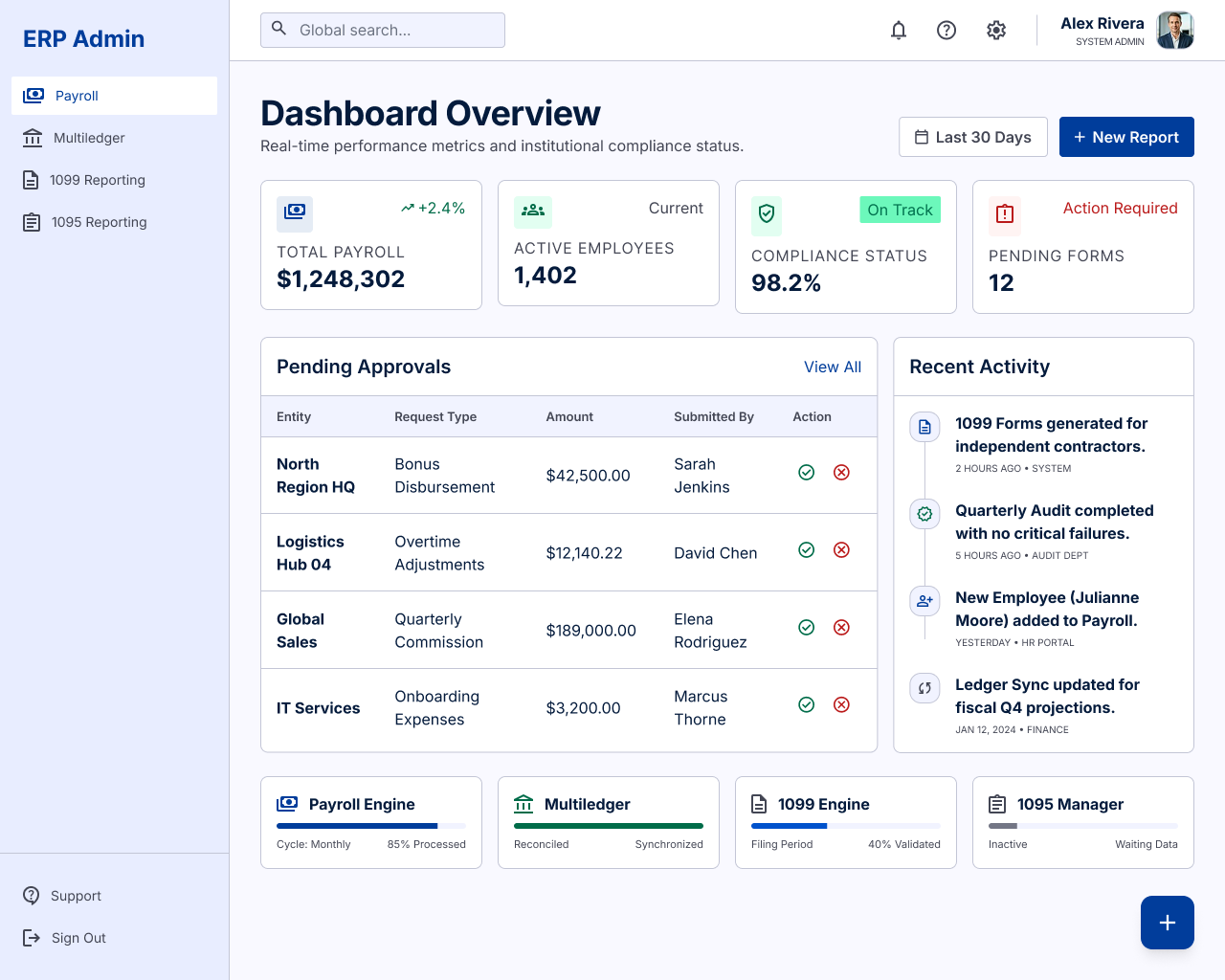Click the ERP Admin logo title

click(84, 39)
